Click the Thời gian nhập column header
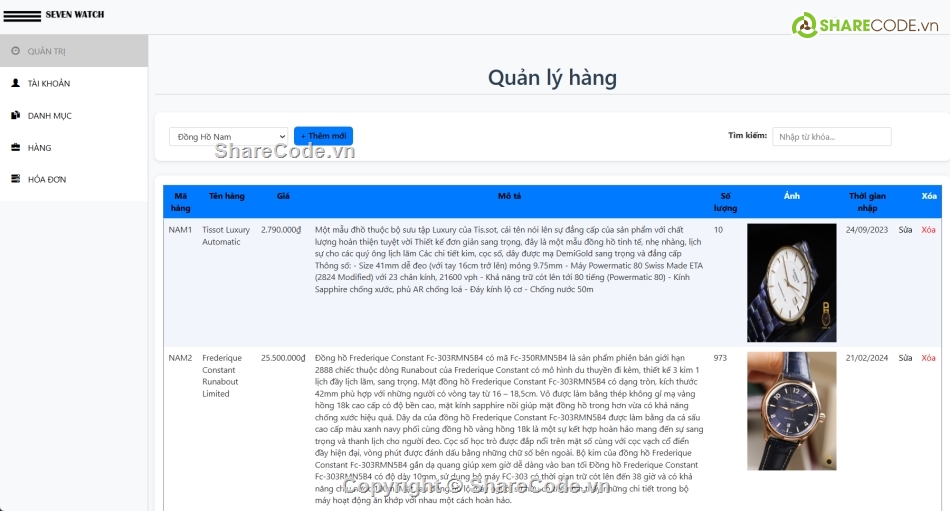 (867, 202)
